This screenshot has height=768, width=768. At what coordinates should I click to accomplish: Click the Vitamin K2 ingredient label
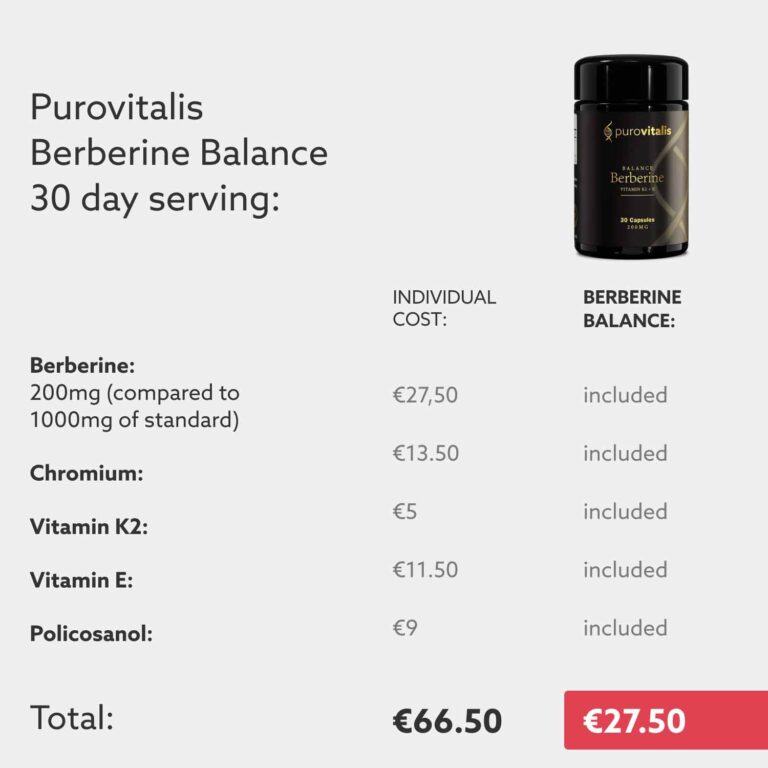tap(89, 527)
